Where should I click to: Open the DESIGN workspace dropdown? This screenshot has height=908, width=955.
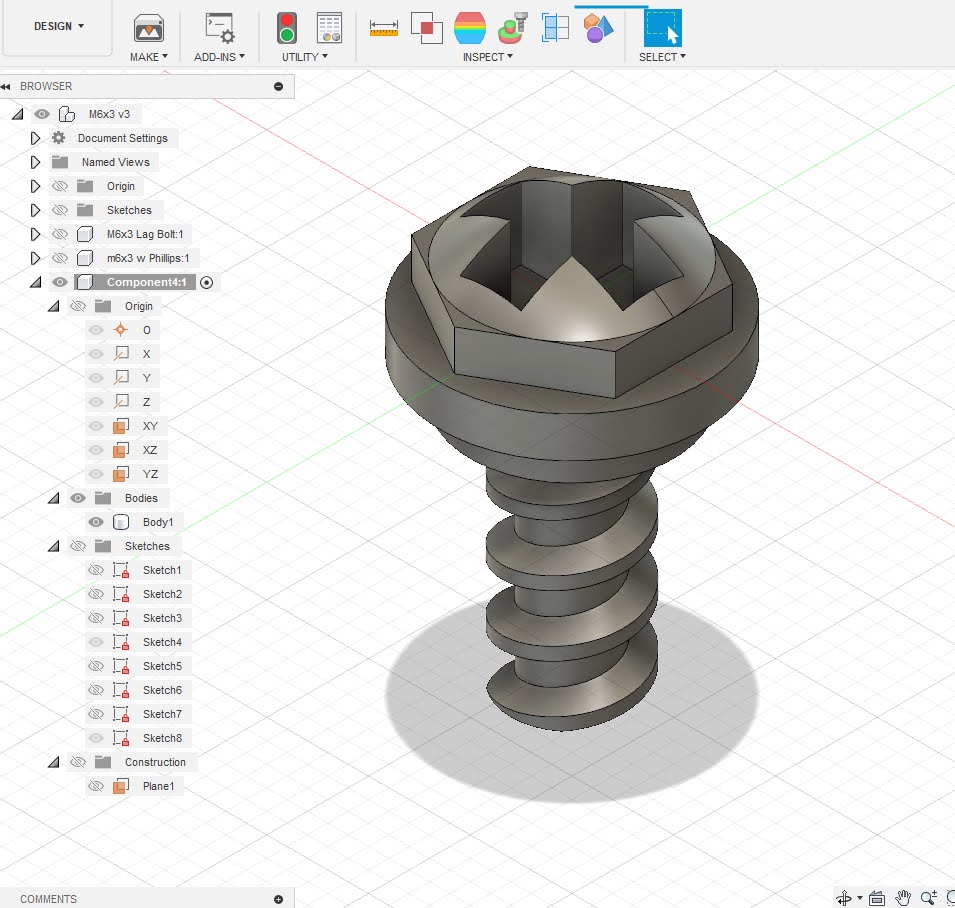click(58, 26)
